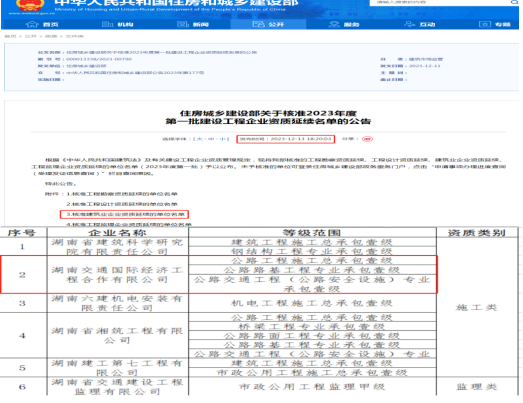Click 政策 in the breadcrumb trail
Screen dimensions: 523x403
[51, 36]
